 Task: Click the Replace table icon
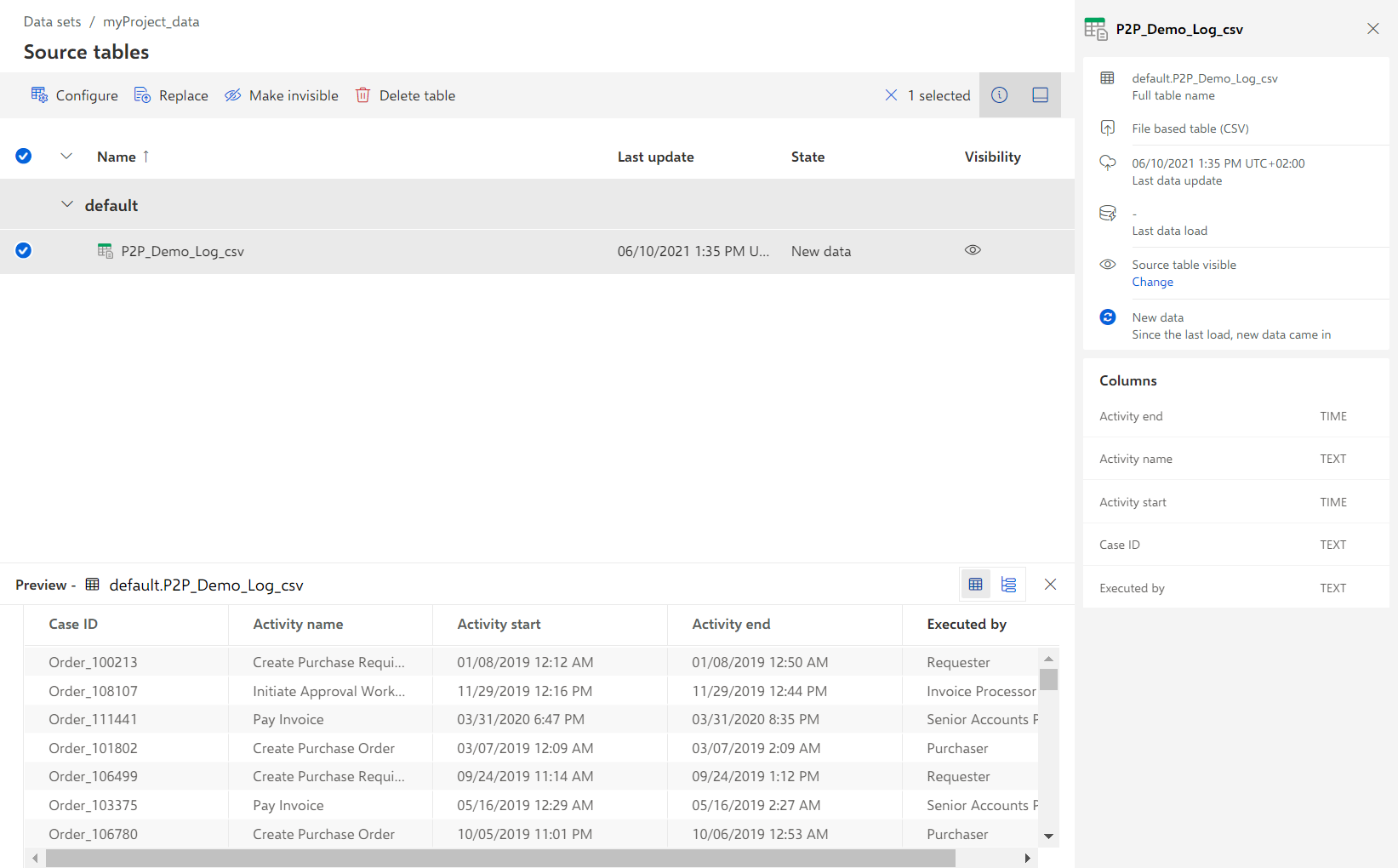pyautogui.click(x=142, y=94)
